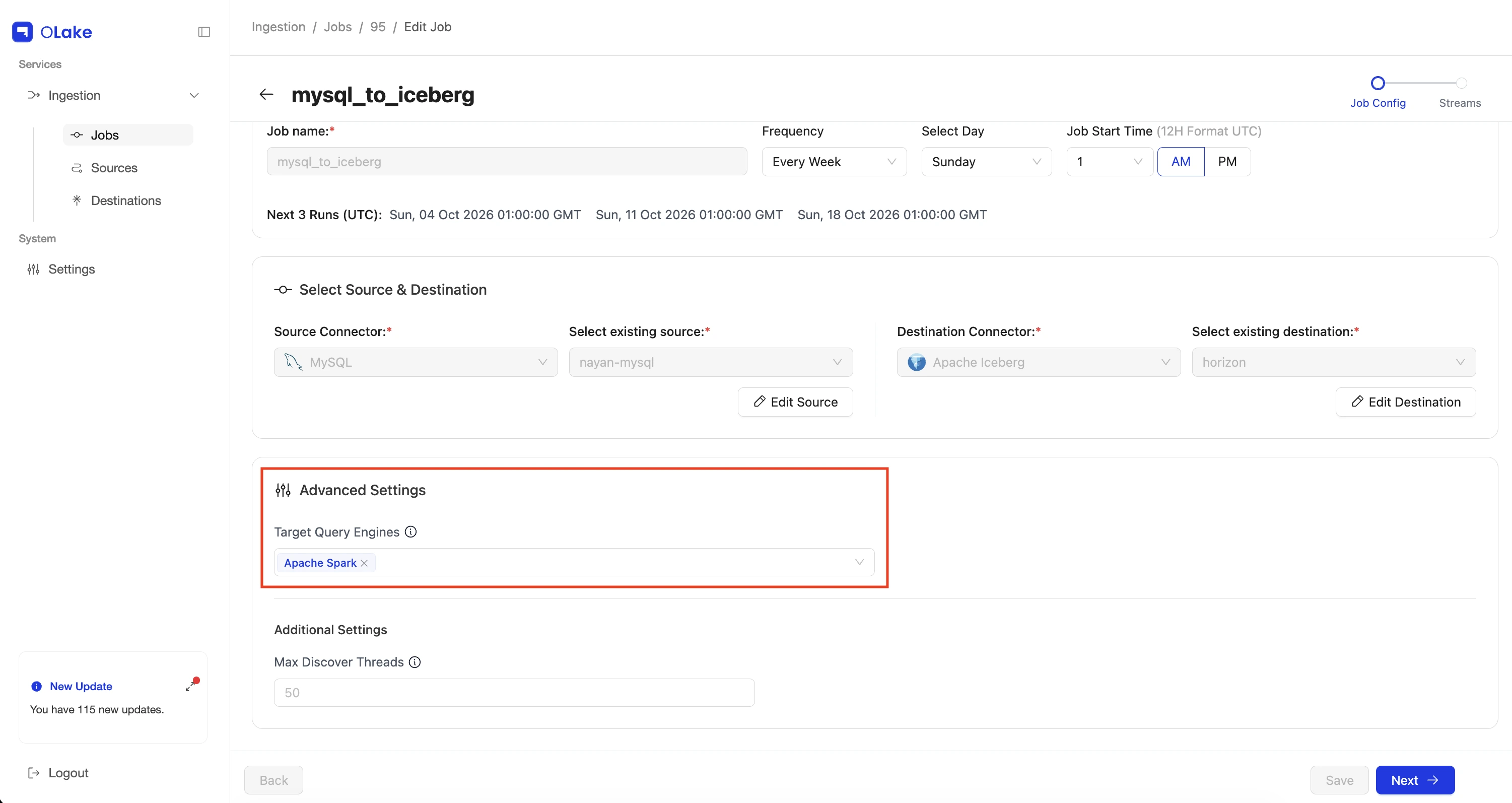Select AM for job start time
This screenshot has height=803, width=1512.
1181,161
